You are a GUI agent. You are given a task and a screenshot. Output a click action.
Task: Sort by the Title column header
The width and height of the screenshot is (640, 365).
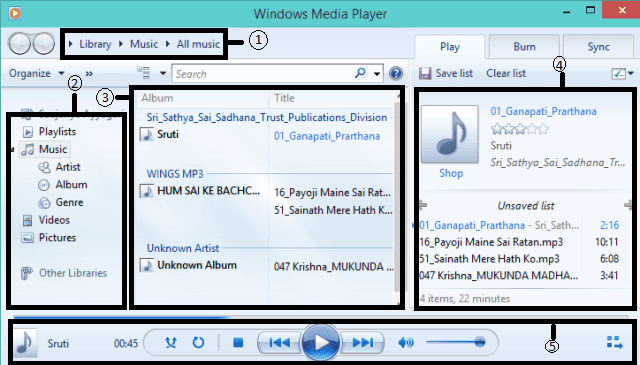284,98
